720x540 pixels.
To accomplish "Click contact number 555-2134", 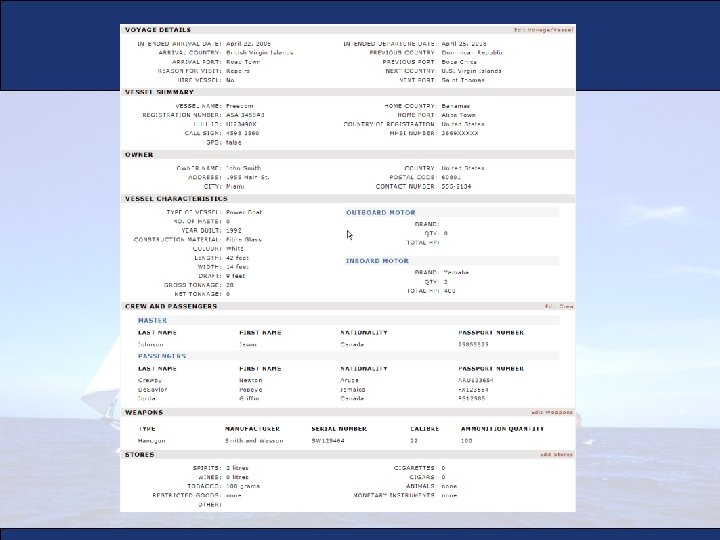I will pyautogui.click(x=456, y=186).
